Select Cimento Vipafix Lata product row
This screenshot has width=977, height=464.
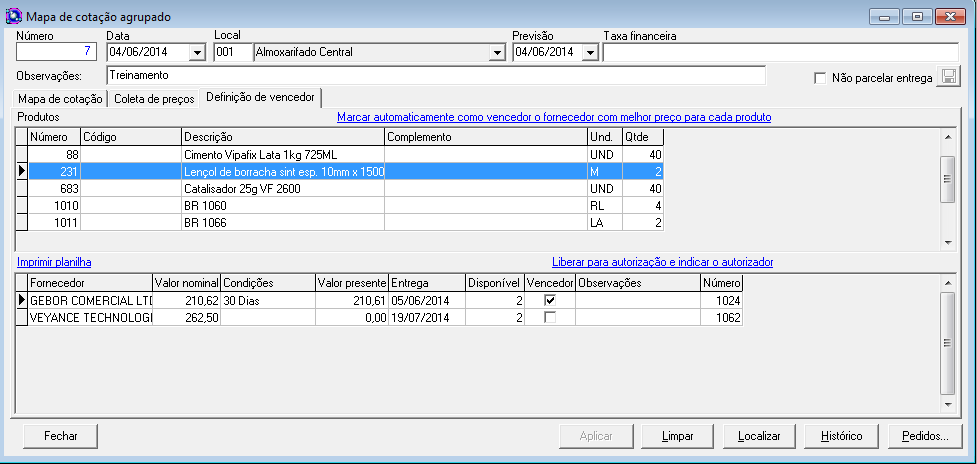point(283,155)
